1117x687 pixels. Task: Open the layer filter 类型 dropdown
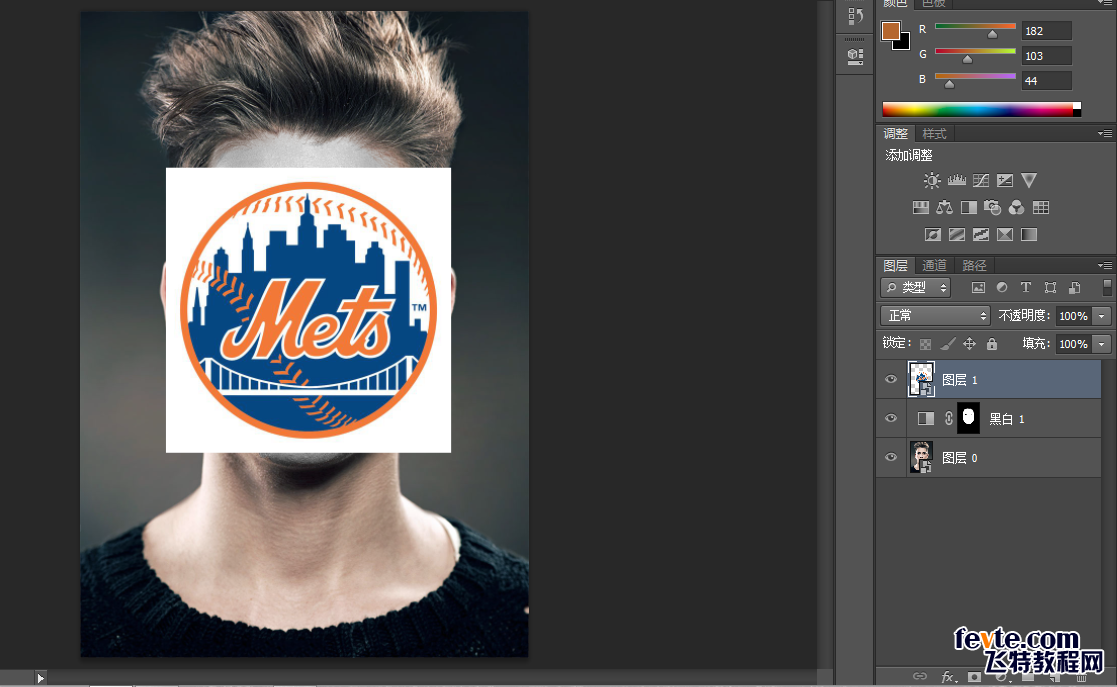point(916,287)
